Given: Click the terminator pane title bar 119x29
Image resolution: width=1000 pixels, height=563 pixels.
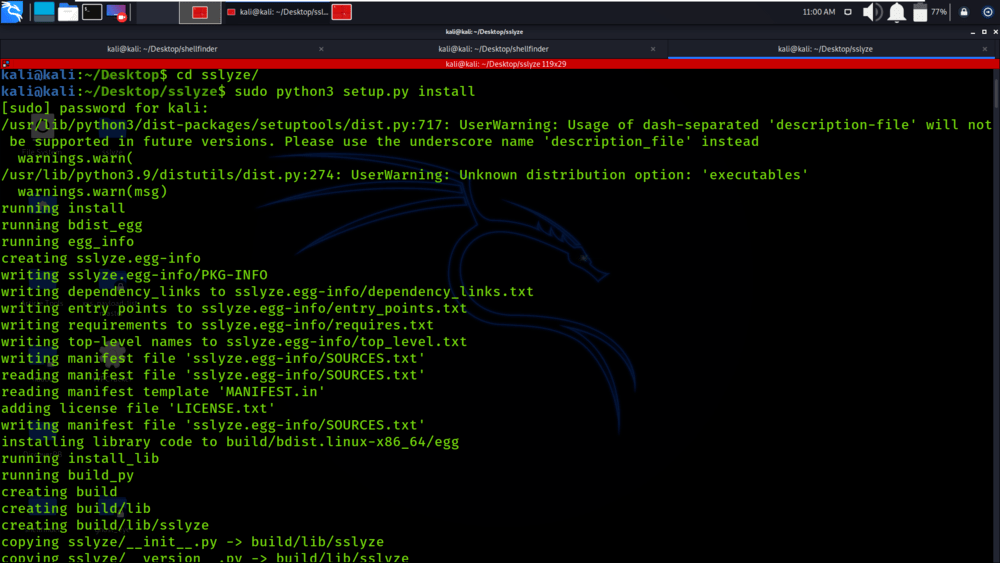Looking at the screenshot, I should (505, 64).
